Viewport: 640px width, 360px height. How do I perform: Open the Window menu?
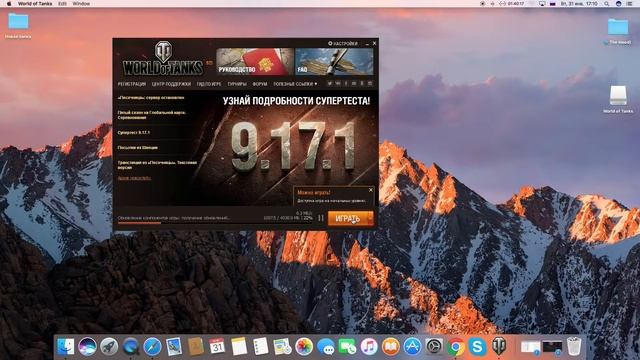pos(81,4)
